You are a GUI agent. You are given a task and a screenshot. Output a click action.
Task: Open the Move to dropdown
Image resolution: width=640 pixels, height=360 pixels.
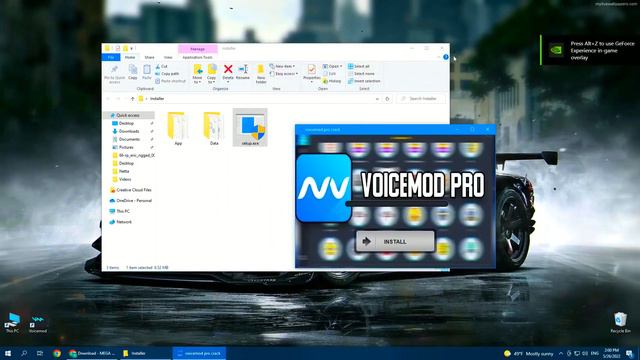pos(198,74)
